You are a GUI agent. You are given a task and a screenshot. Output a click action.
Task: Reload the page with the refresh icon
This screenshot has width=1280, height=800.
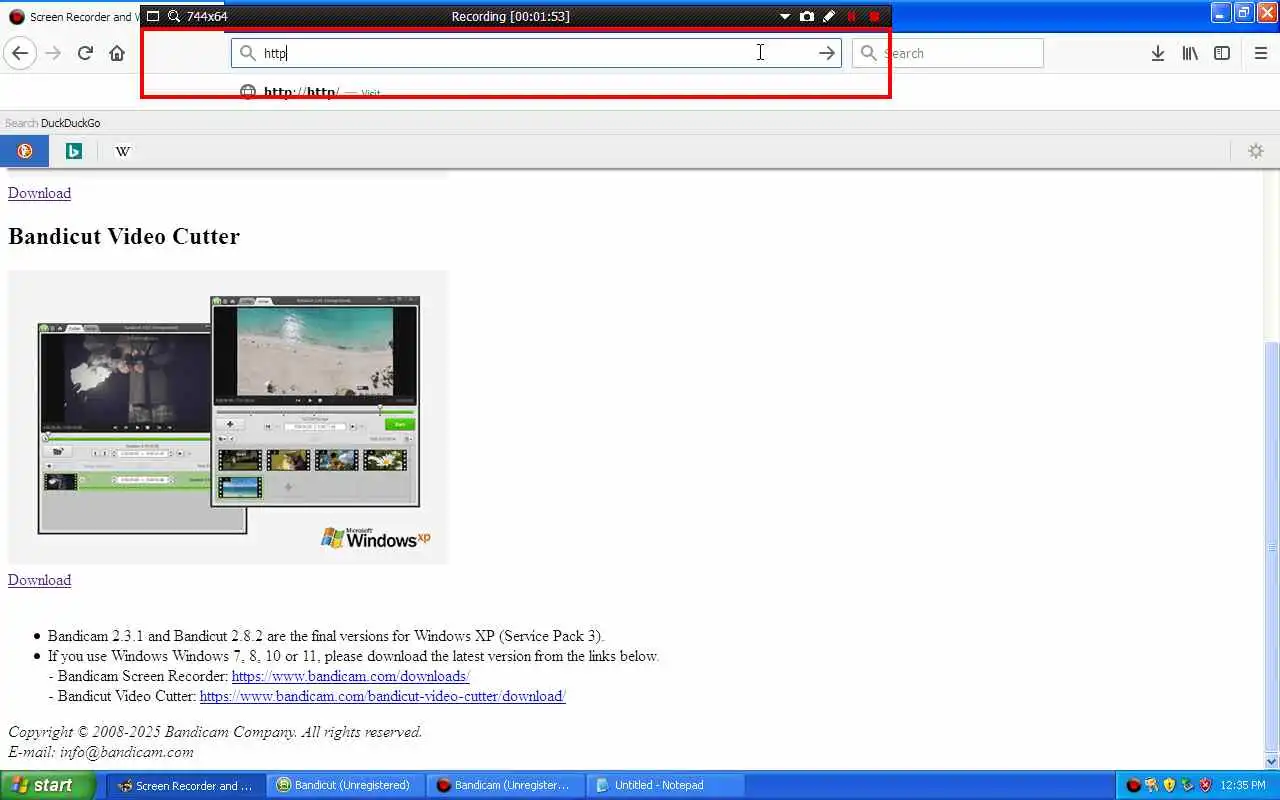click(x=85, y=53)
